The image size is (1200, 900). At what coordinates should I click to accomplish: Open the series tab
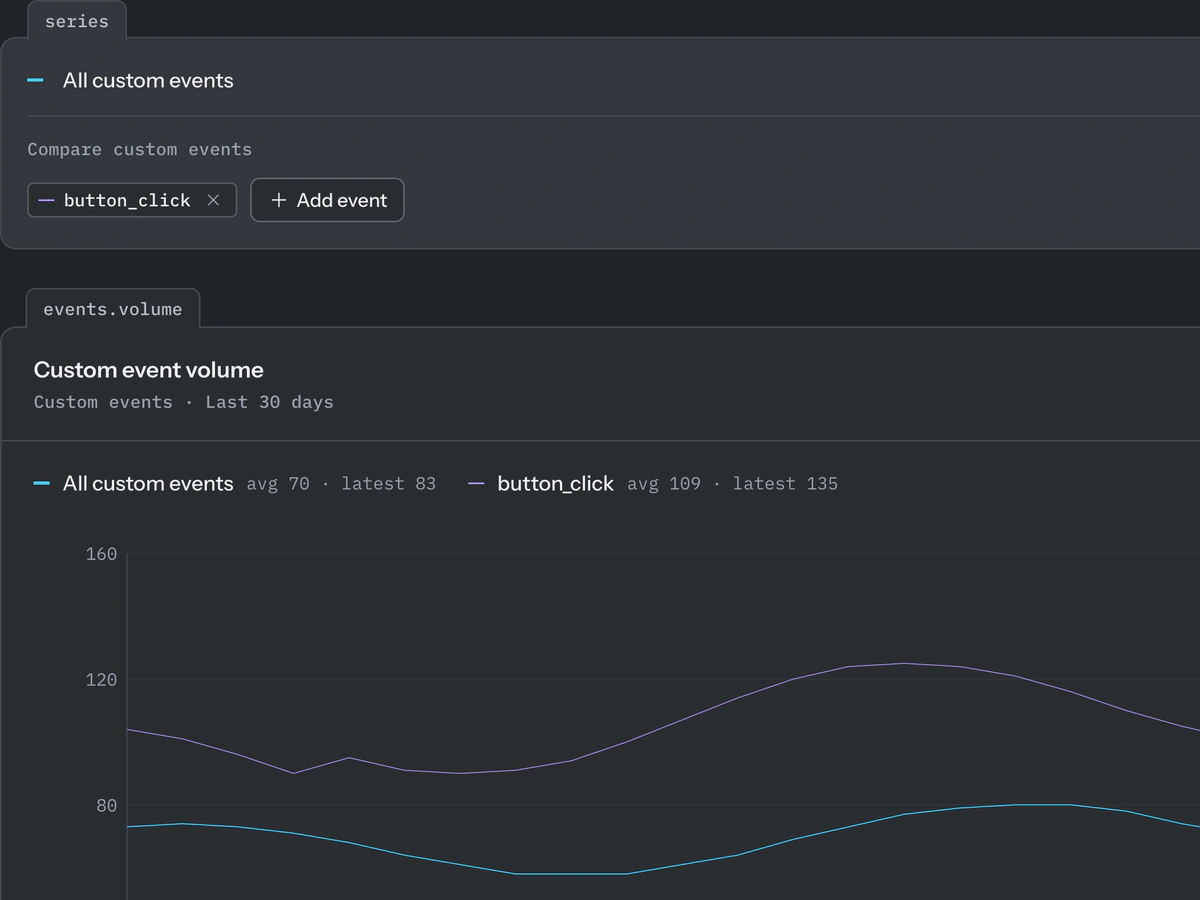pos(77,21)
